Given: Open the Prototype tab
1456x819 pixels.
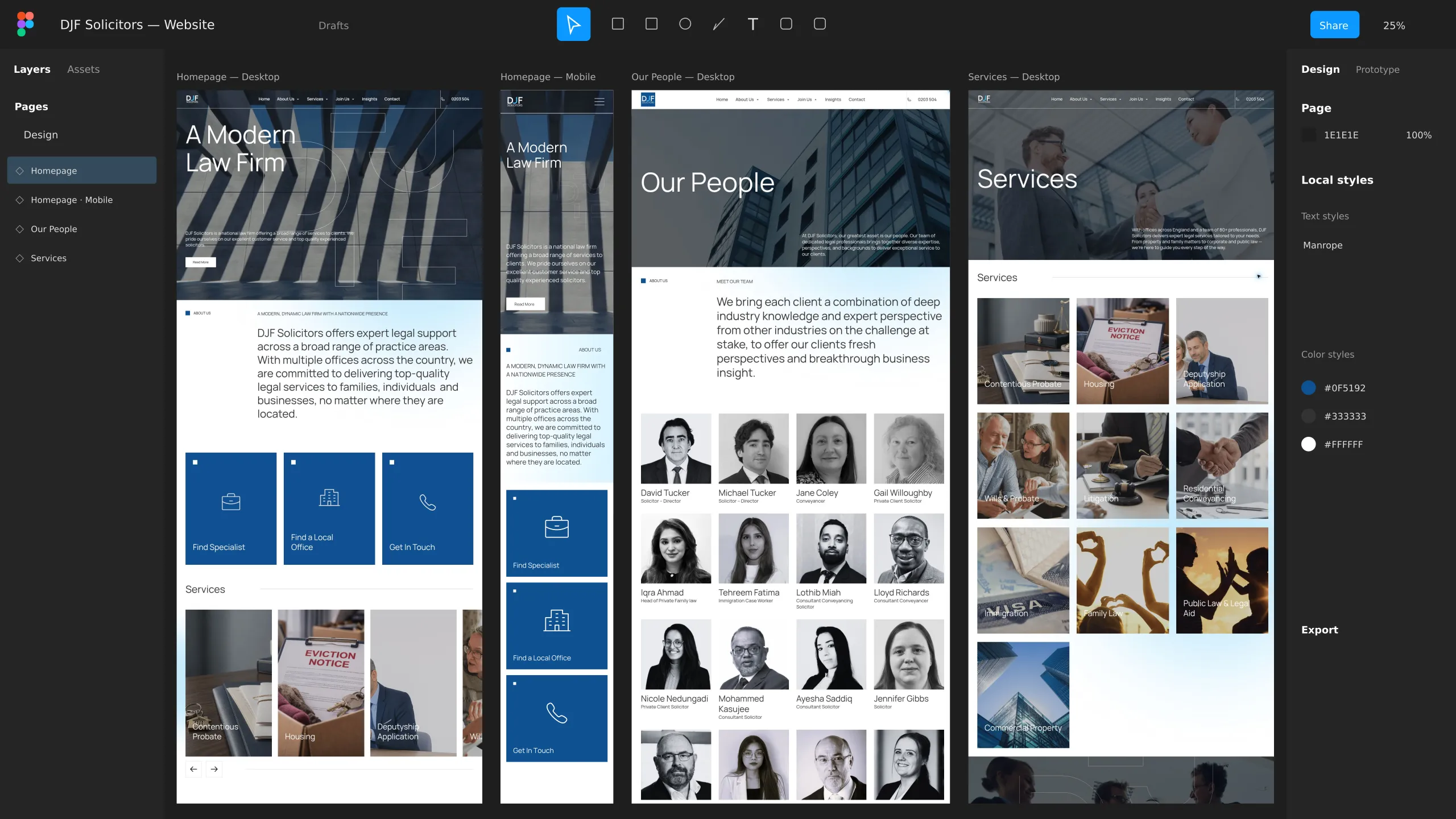Looking at the screenshot, I should coord(1378,69).
